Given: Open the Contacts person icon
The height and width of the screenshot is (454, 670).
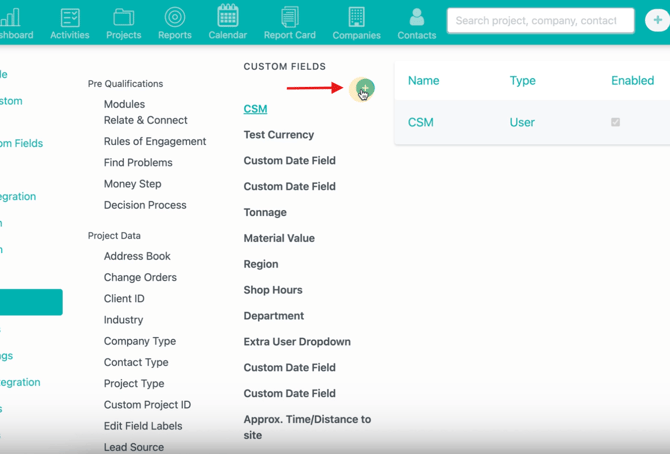Looking at the screenshot, I should point(416,18).
